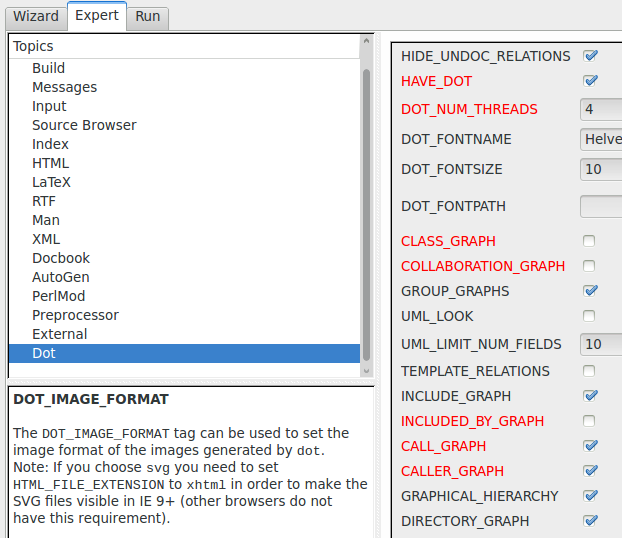The height and width of the screenshot is (538, 622).
Task: Toggle the HAVE_DOT checkbox
Action: click(590, 81)
